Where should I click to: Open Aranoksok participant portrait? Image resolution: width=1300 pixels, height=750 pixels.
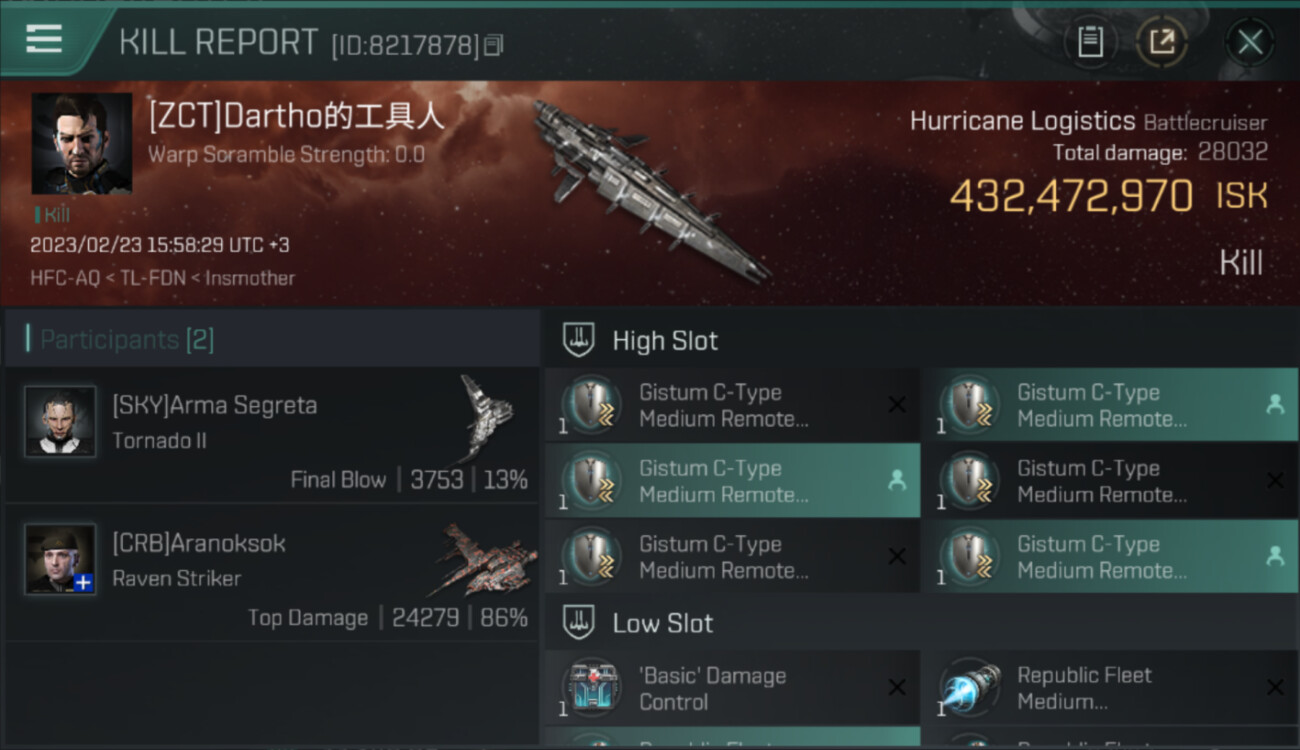[60, 559]
